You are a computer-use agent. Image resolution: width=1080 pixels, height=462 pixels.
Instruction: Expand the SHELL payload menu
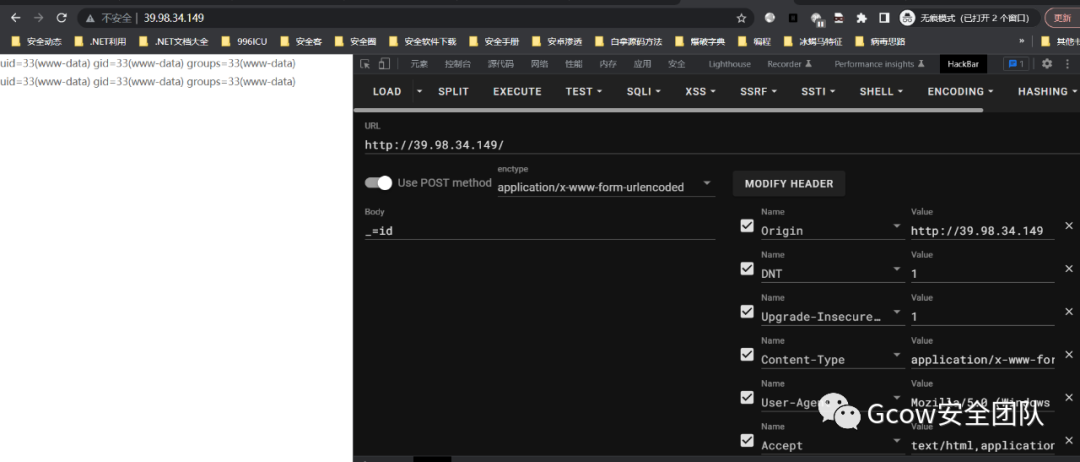pyautogui.click(x=882, y=92)
